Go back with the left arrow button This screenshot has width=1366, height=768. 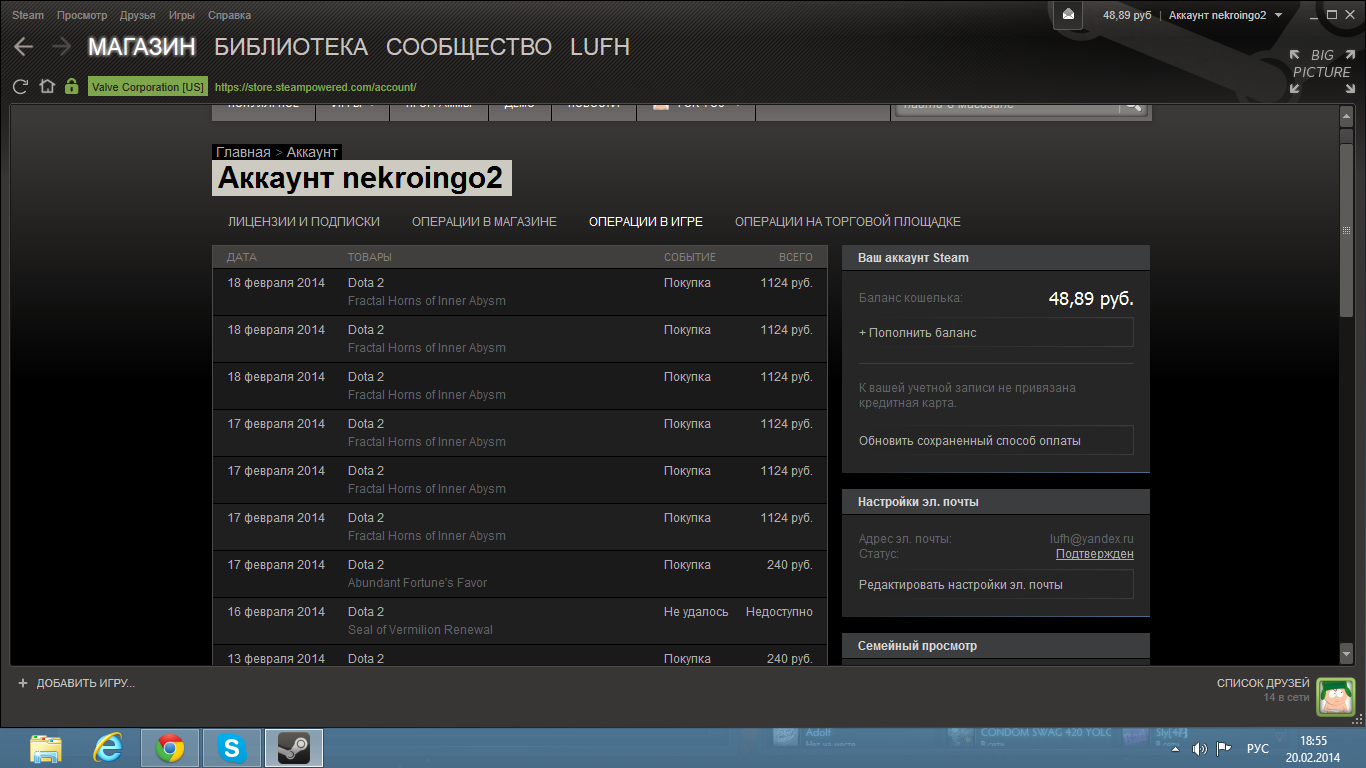23,47
